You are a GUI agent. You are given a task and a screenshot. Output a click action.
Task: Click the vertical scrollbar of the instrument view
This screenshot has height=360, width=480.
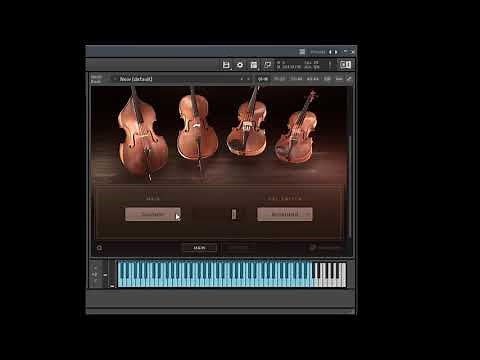[350, 187]
